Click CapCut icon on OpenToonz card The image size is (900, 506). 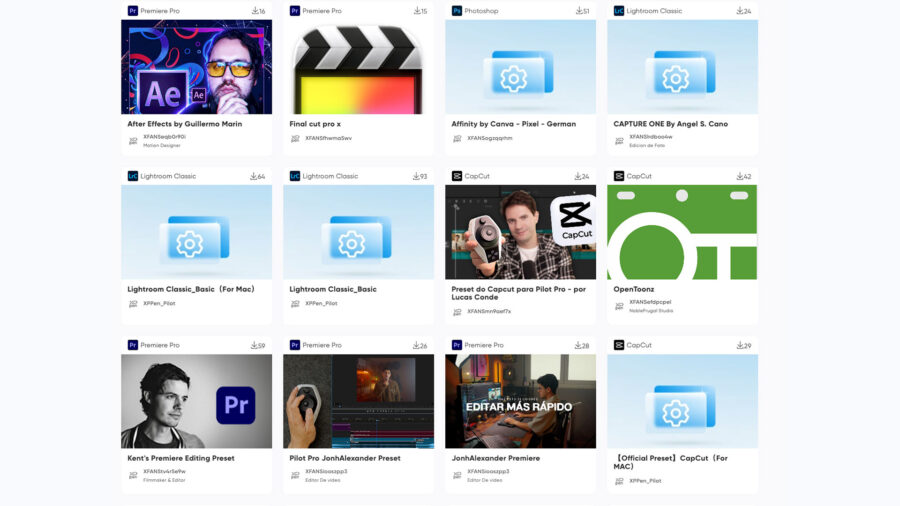619,176
